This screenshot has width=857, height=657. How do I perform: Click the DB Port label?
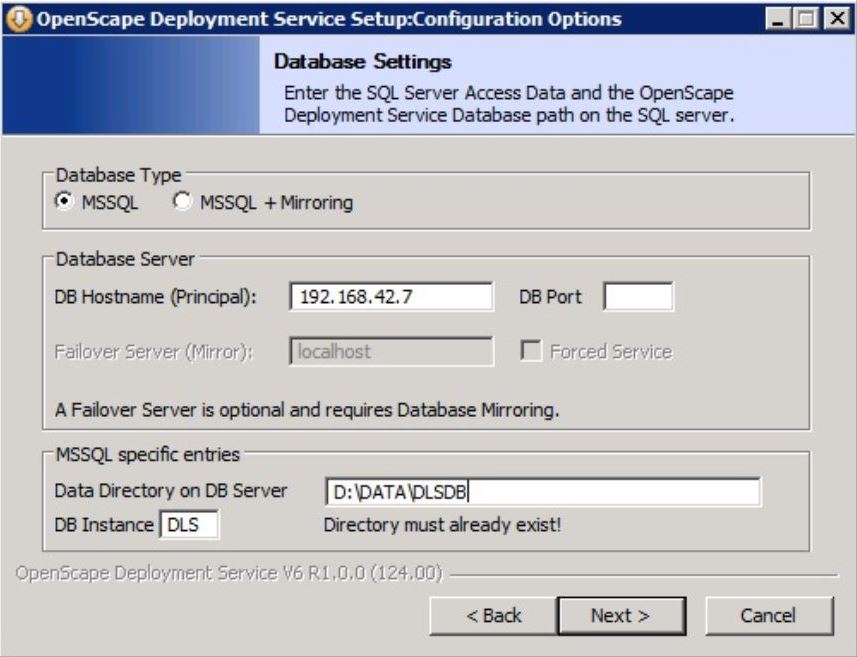550,297
